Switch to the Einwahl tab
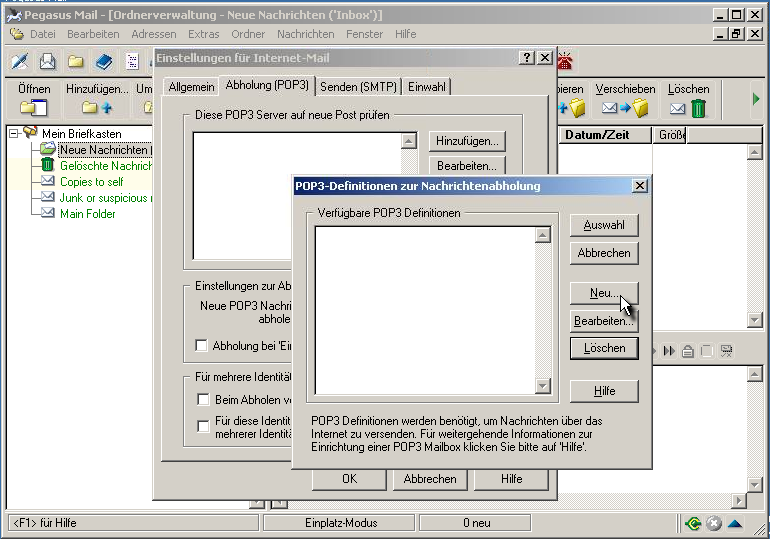The image size is (770, 539). point(427,87)
